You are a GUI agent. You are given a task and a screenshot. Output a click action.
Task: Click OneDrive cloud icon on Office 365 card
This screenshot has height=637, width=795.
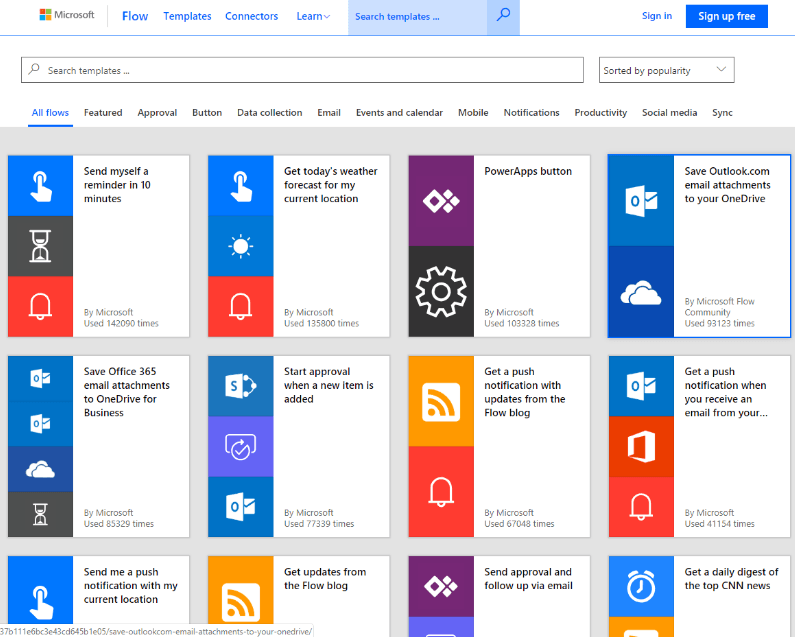click(x=41, y=469)
